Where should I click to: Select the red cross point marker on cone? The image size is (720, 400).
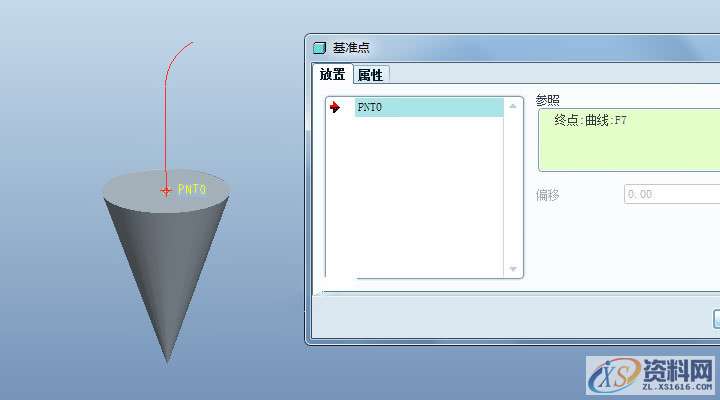coord(166,190)
